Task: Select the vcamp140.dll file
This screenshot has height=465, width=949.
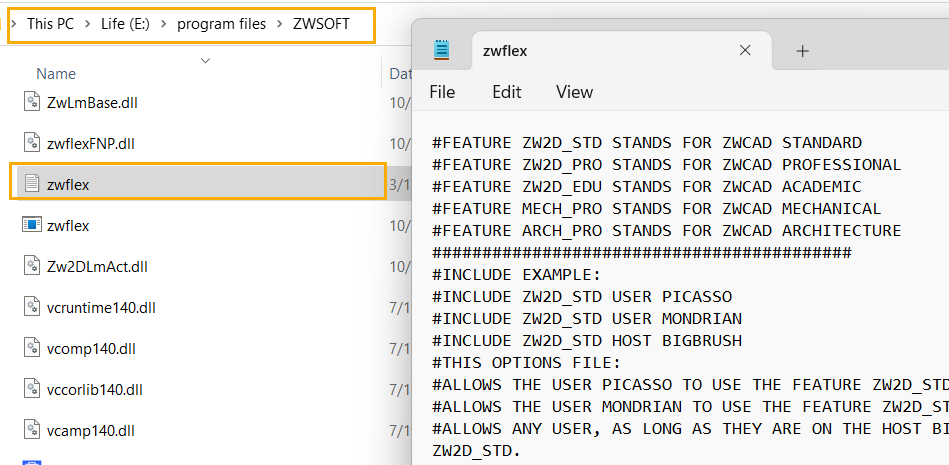Action: click(90, 431)
